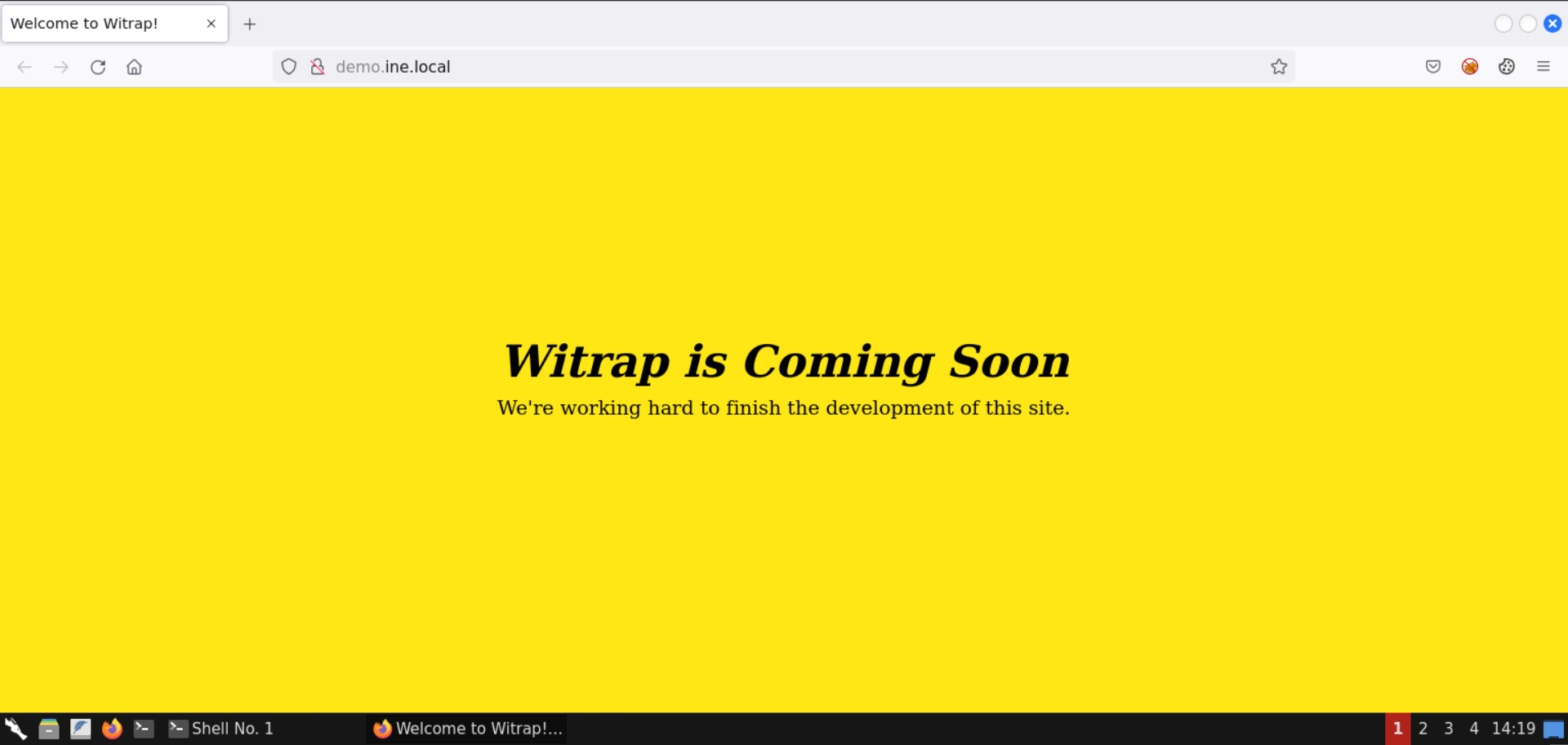Open the terminal from the taskbar
This screenshot has height=745, width=1568.
pyautogui.click(x=144, y=728)
